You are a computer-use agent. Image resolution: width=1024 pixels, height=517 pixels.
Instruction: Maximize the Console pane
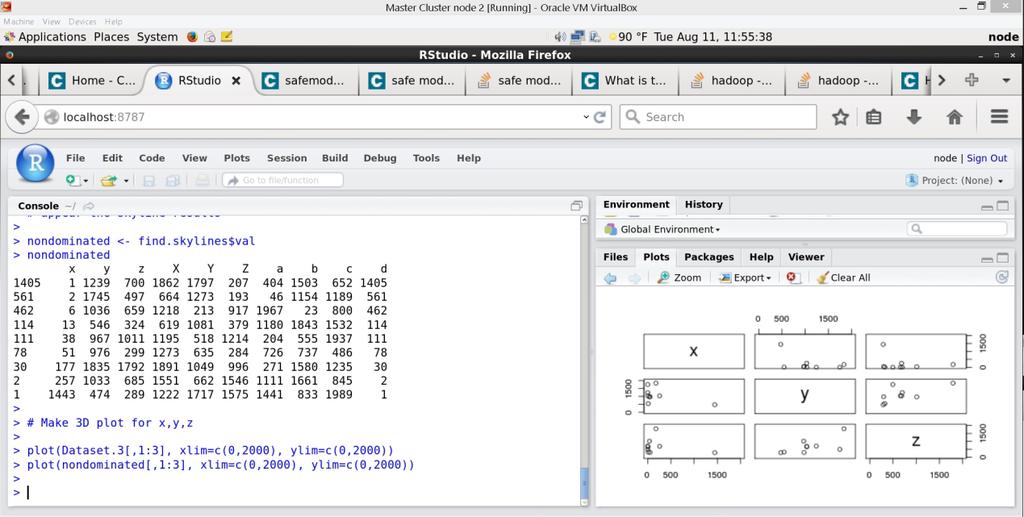(x=577, y=206)
